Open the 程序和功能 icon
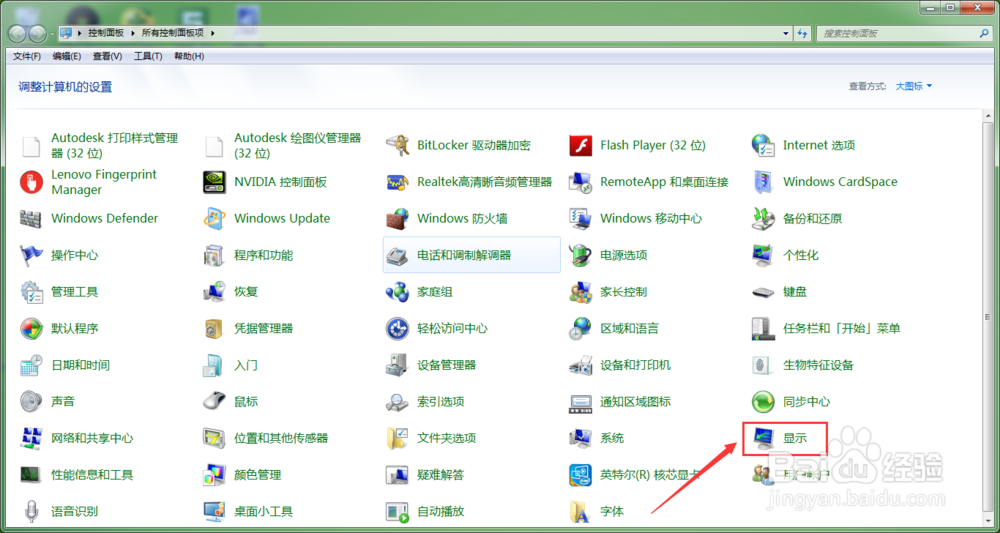The width and height of the screenshot is (1000, 533). click(x=214, y=255)
